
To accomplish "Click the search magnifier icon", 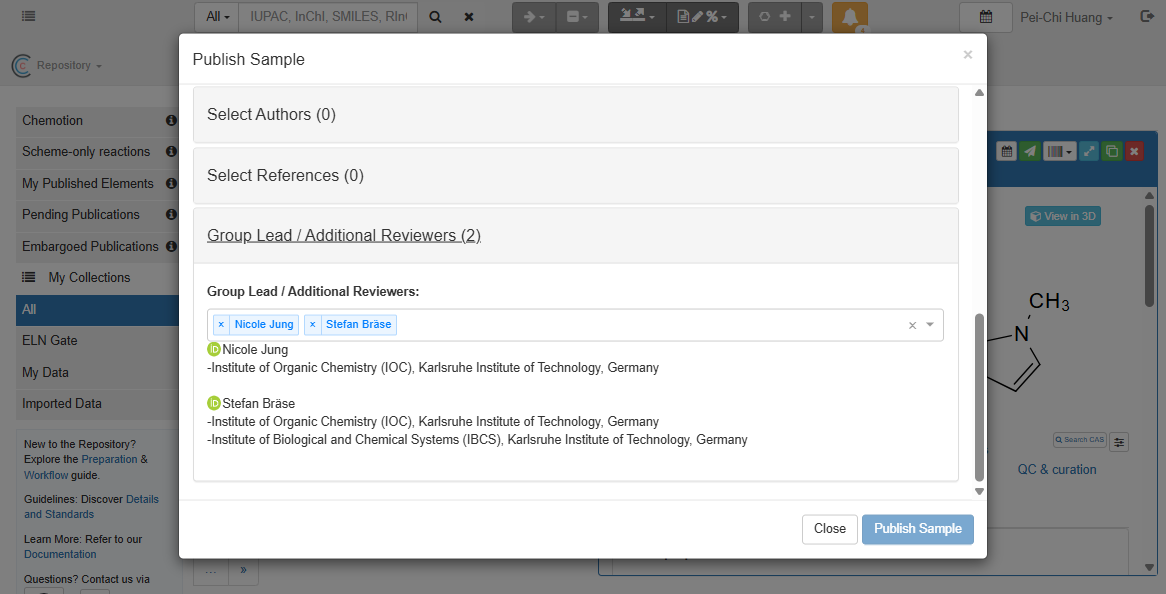I will 435,17.
